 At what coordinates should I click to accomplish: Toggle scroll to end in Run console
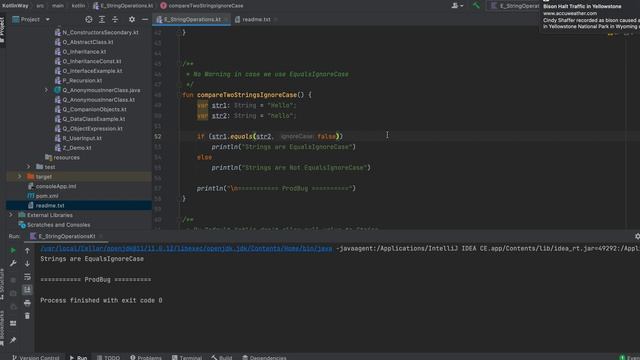[x=27, y=290]
